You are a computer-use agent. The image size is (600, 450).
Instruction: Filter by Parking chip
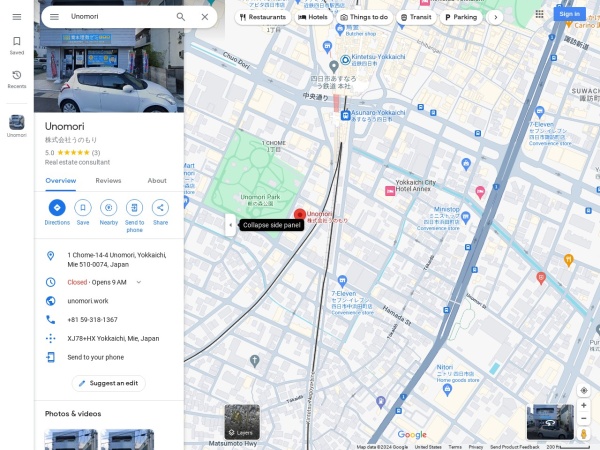[x=461, y=17]
